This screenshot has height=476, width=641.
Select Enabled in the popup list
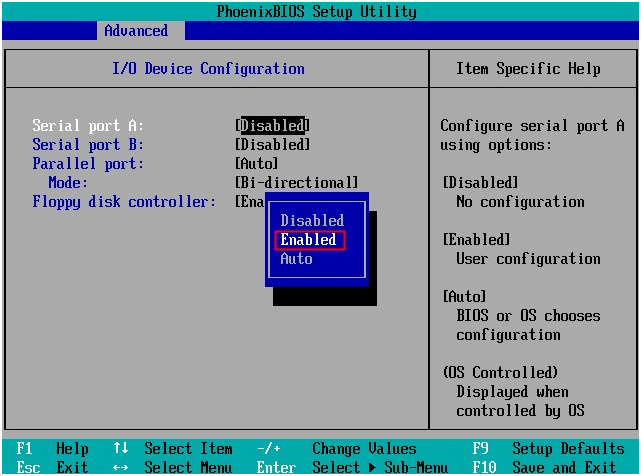click(x=310, y=240)
